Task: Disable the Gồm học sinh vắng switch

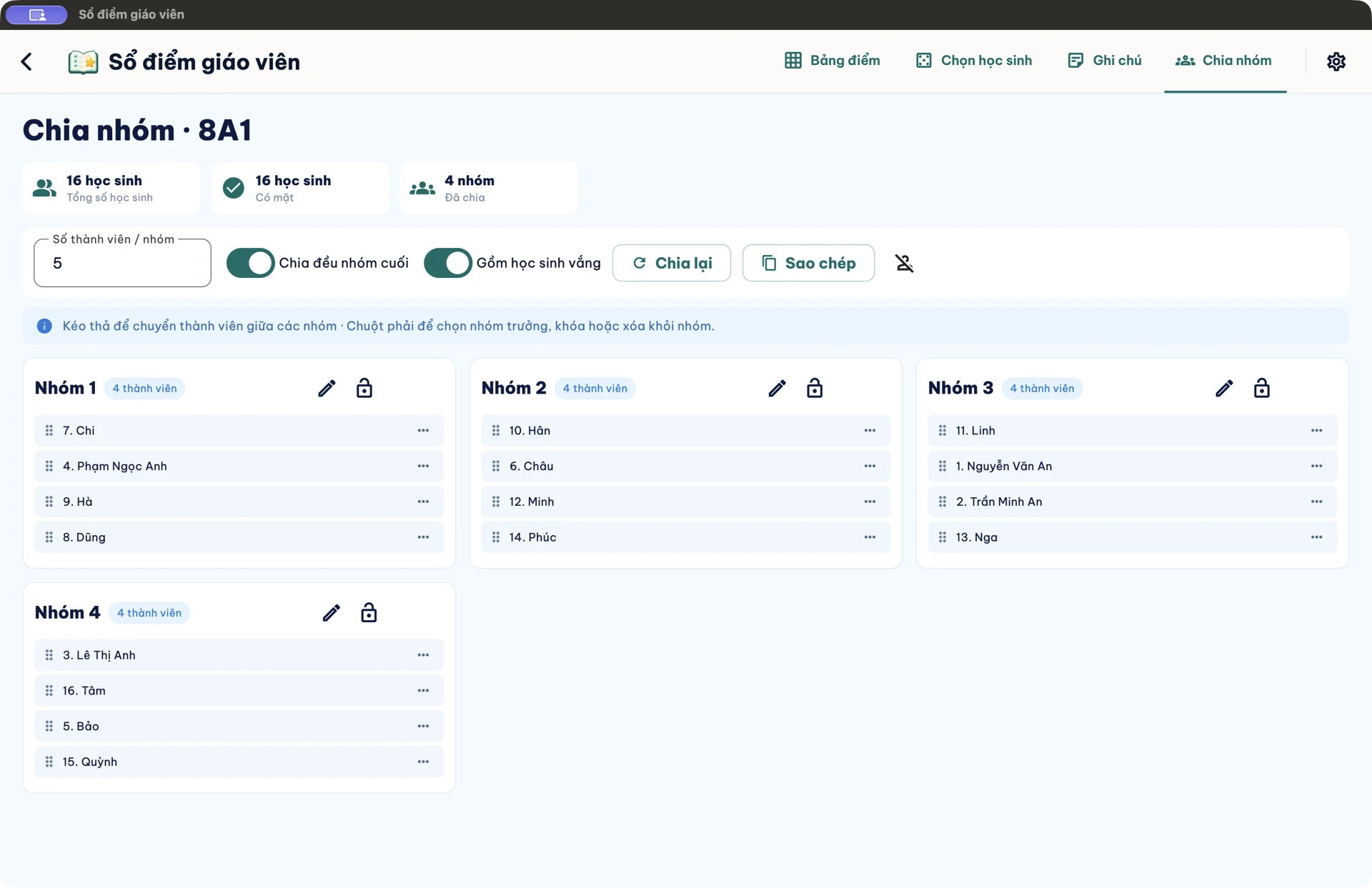Action: [x=447, y=263]
